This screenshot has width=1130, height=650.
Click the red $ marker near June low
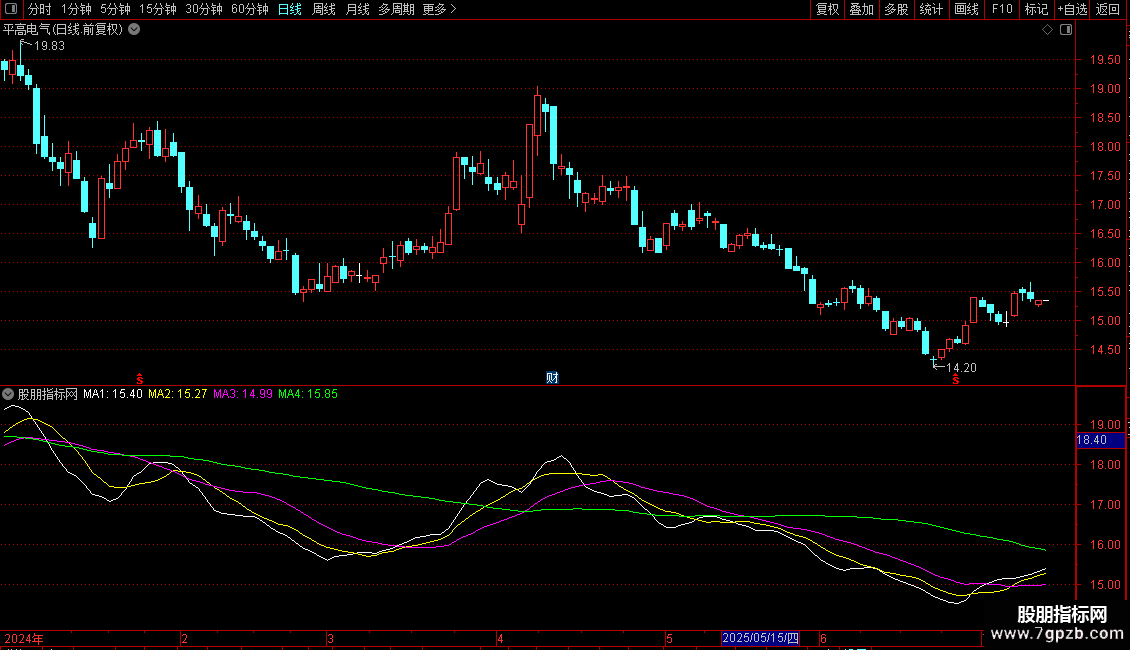pyautogui.click(x=956, y=379)
